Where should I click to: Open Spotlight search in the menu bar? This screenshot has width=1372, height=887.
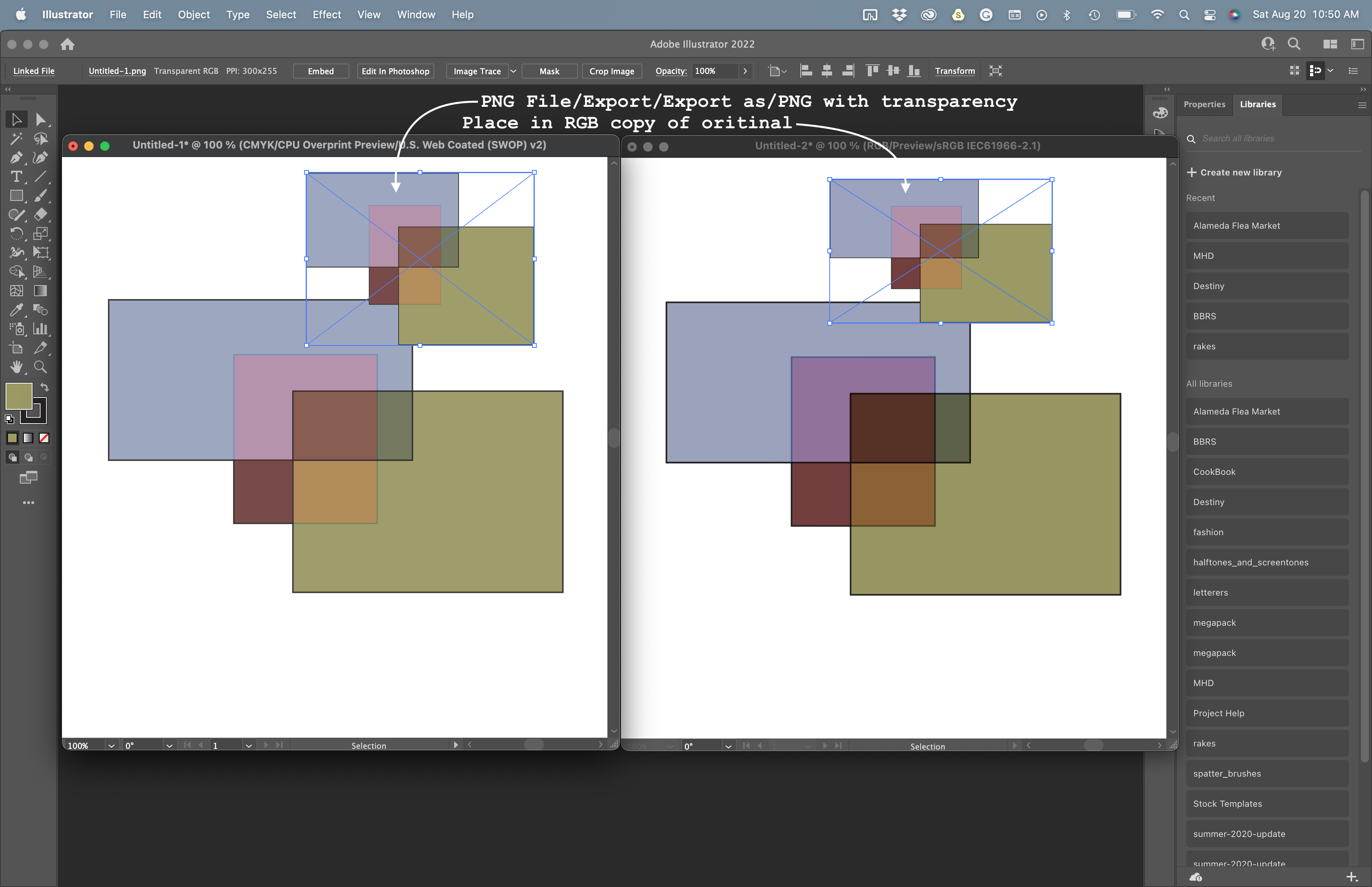(x=1184, y=14)
